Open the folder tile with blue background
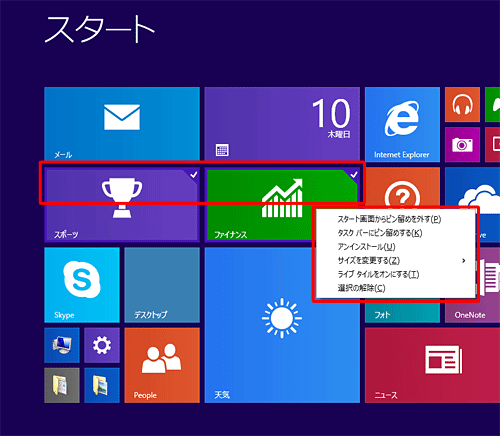Viewport: 500px width, 436px height. tap(102, 385)
